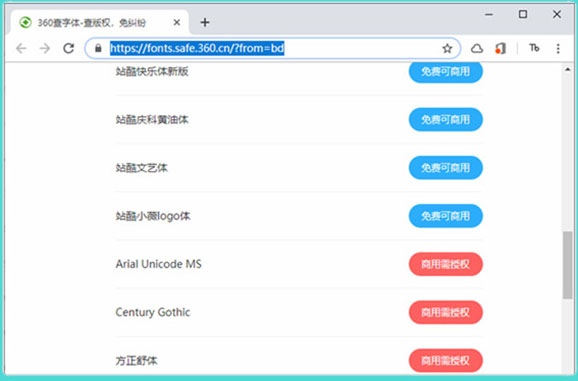Click the 360 favicon on the tab

(x=25, y=22)
